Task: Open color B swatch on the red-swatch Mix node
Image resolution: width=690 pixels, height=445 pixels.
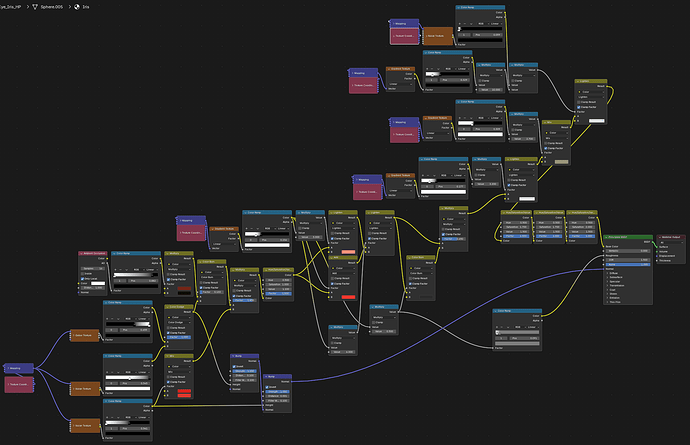Action: 184,396
